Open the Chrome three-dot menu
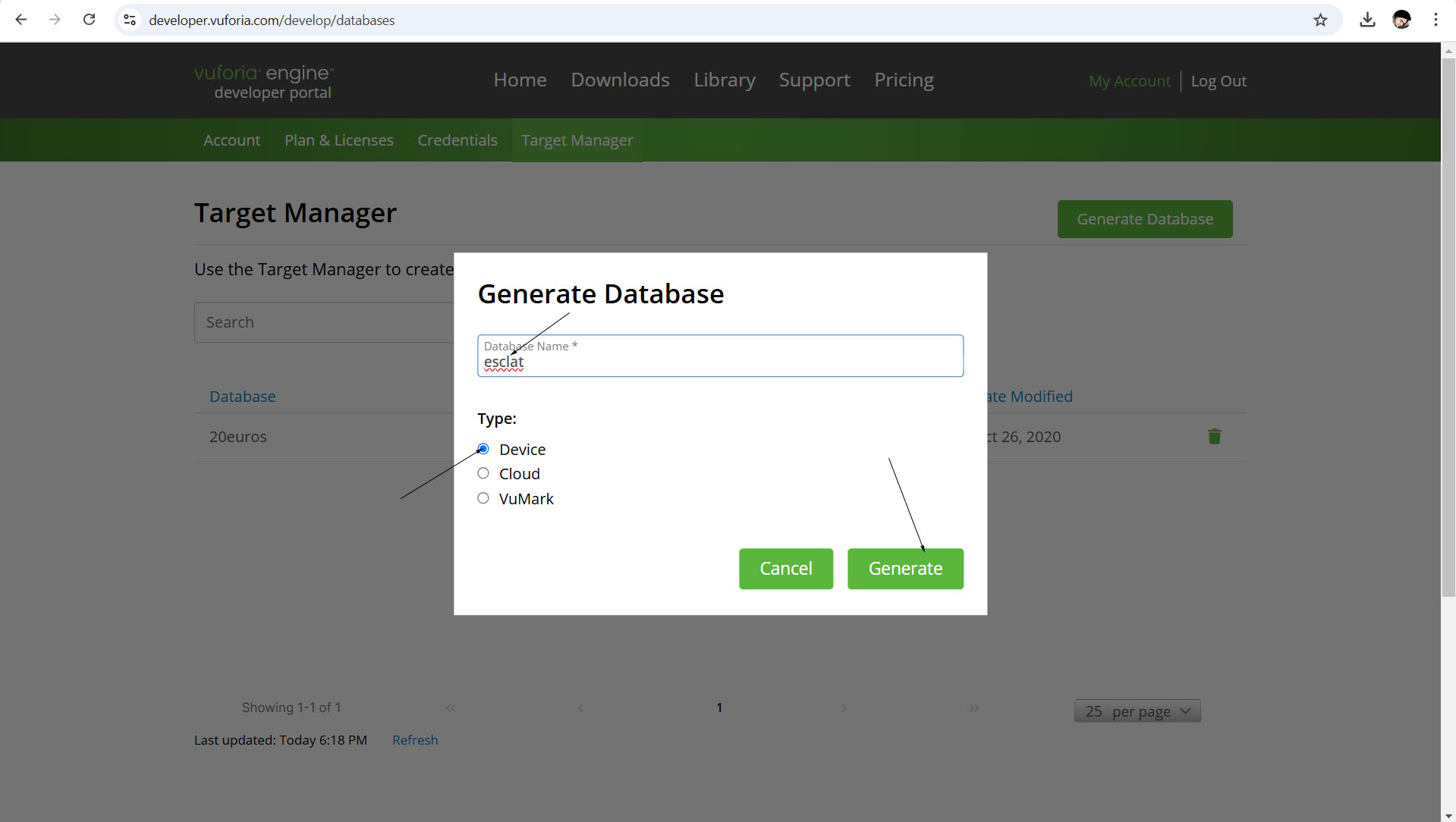The height and width of the screenshot is (822, 1456). pos(1435,20)
